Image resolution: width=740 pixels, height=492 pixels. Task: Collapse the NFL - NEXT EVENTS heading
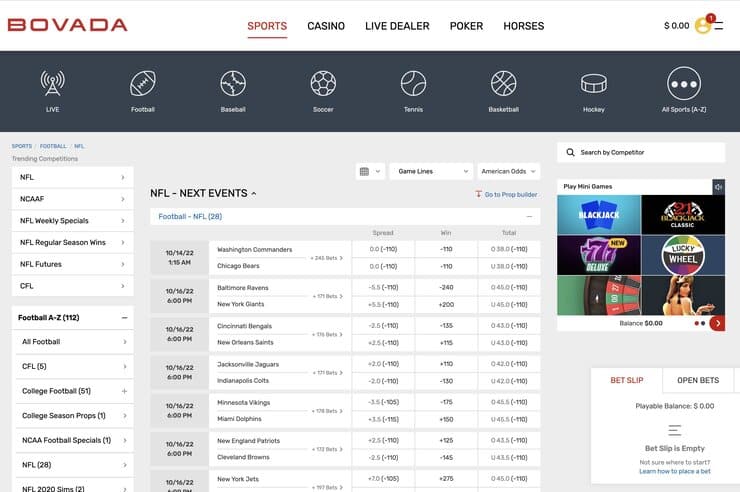tap(203, 193)
